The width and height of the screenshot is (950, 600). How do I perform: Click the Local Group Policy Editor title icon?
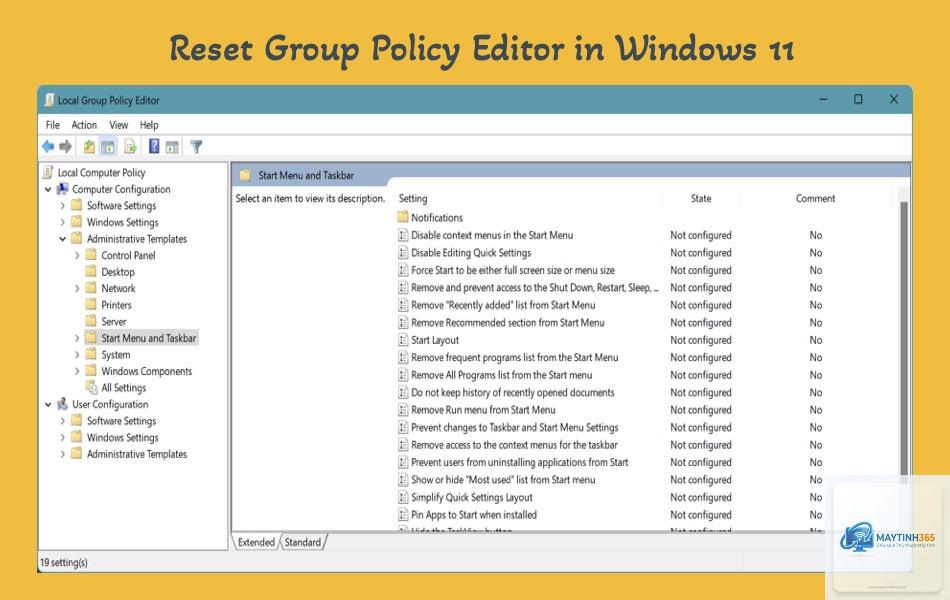(50, 99)
